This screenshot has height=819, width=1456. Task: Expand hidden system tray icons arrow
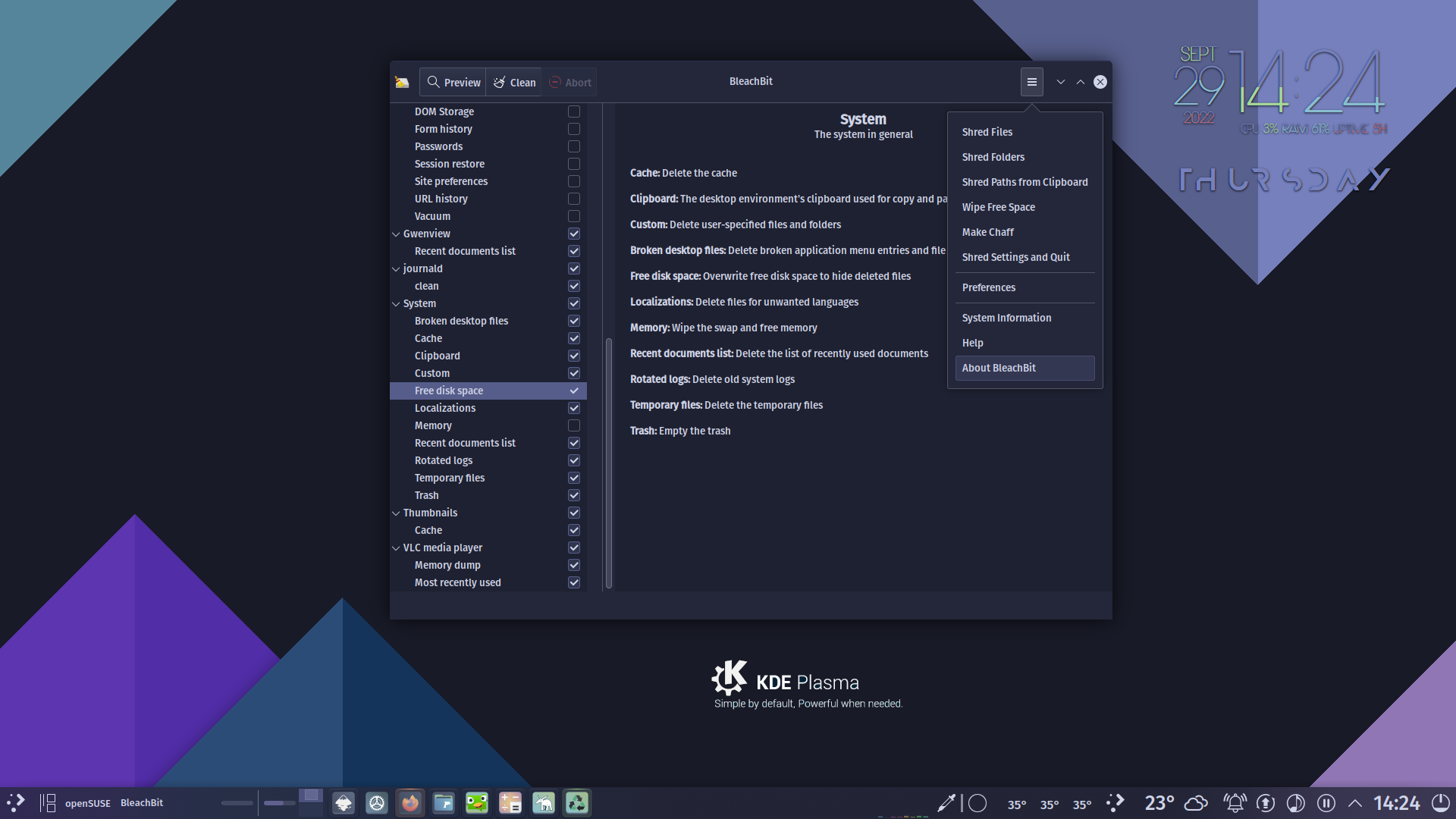tap(1355, 802)
